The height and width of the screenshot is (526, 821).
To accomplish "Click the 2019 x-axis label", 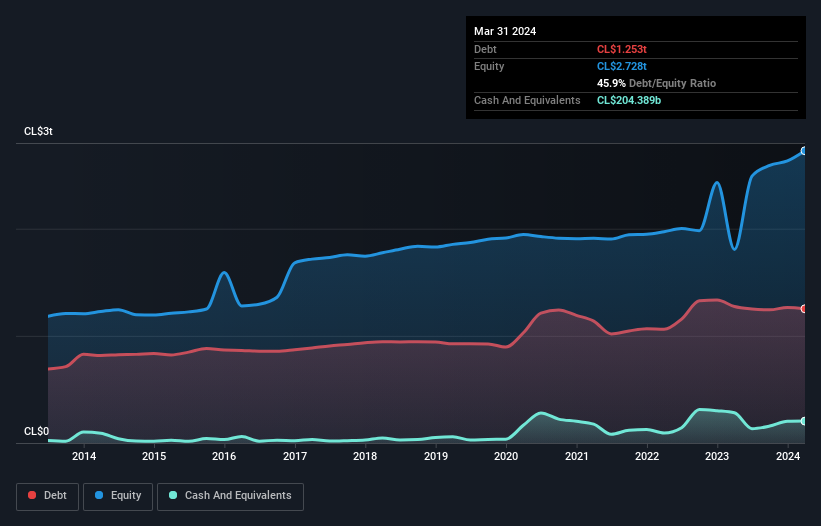I will click(436, 456).
